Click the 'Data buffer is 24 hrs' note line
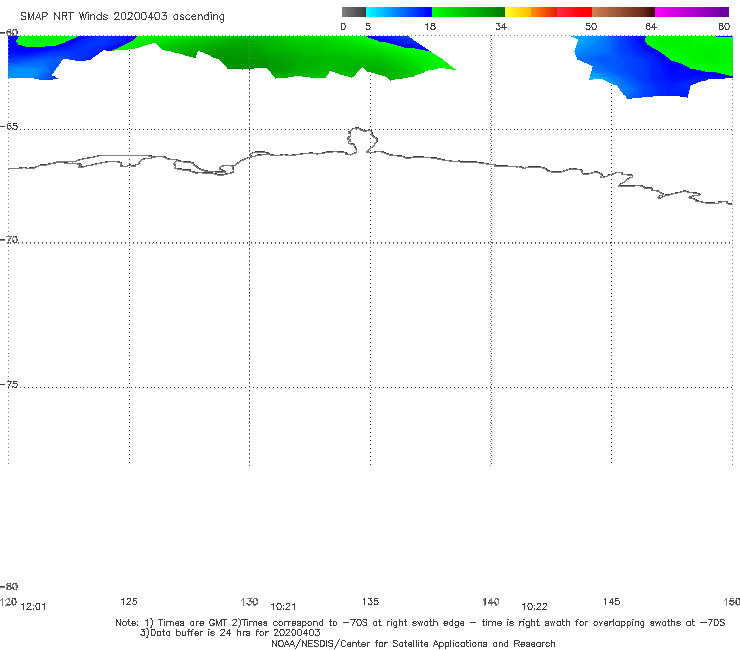This screenshot has height=650, width=740. point(230,633)
